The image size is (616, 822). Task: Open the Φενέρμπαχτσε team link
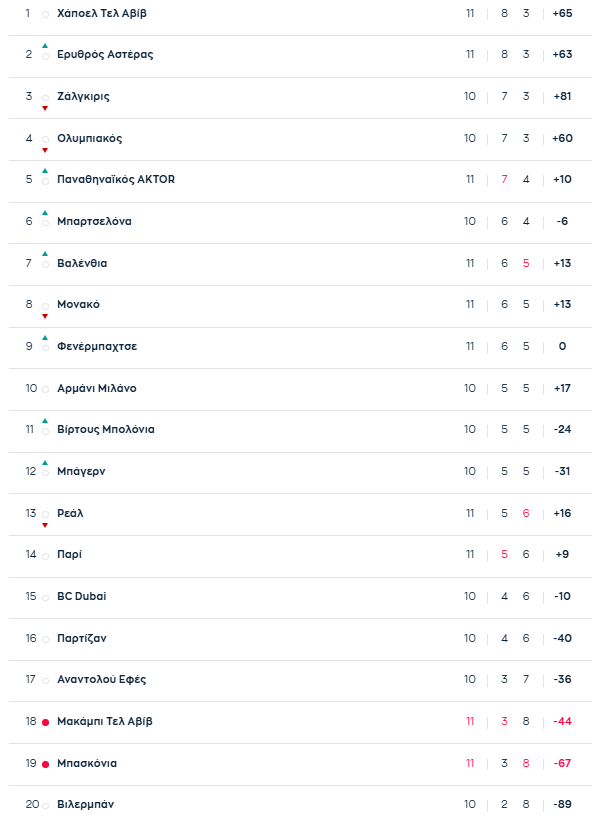[x=97, y=346]
